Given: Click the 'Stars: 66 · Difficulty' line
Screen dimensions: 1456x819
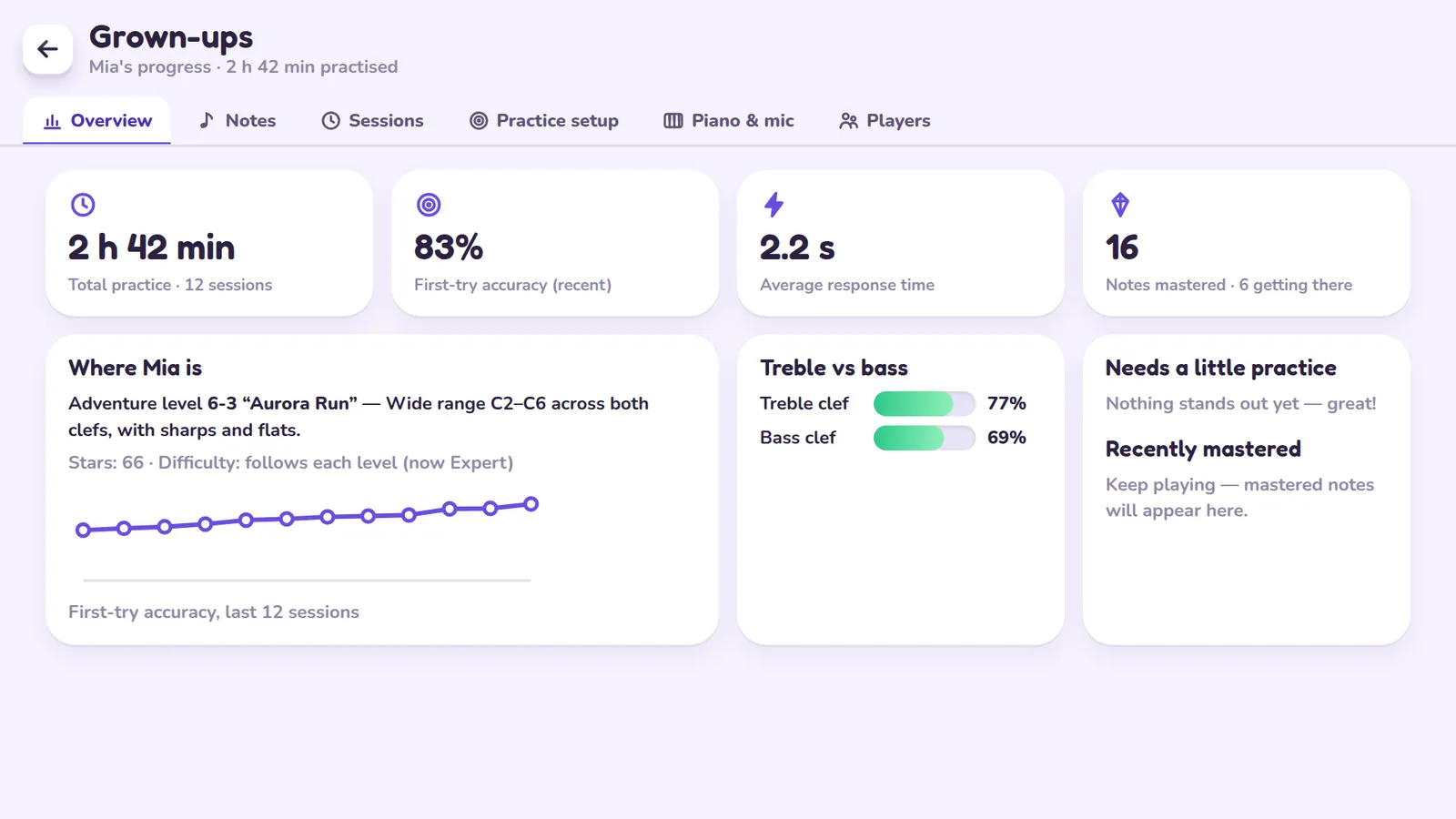Looking at the screenshot, I should (x=290, y=462).
